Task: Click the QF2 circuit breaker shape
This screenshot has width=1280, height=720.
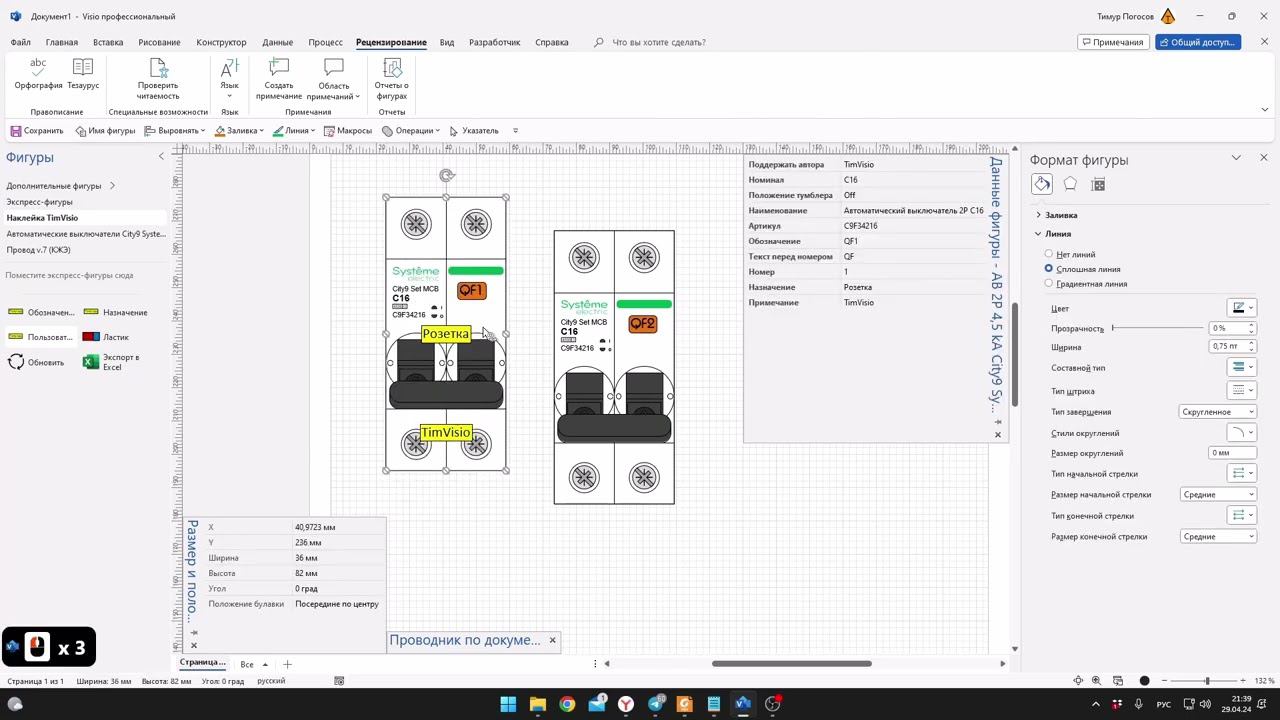Action: (x=614, y=367)
